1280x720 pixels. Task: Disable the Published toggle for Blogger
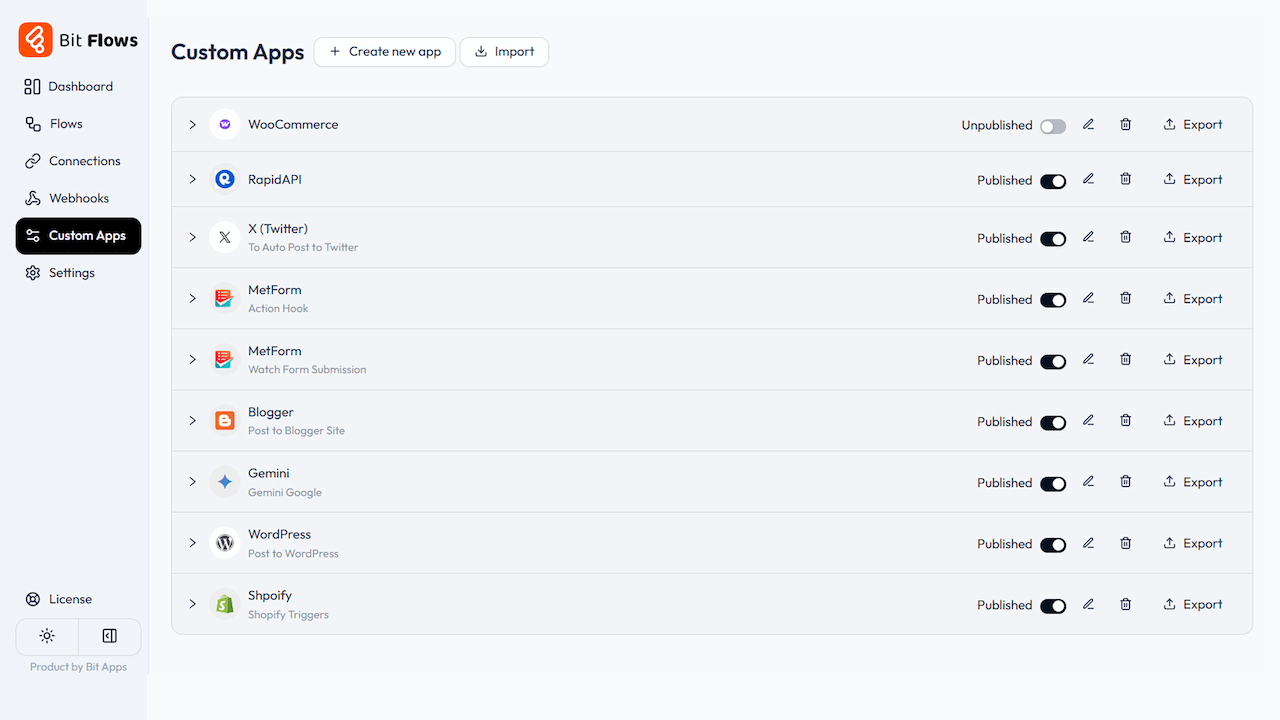pyautogui.click(x=1053, y=422)
